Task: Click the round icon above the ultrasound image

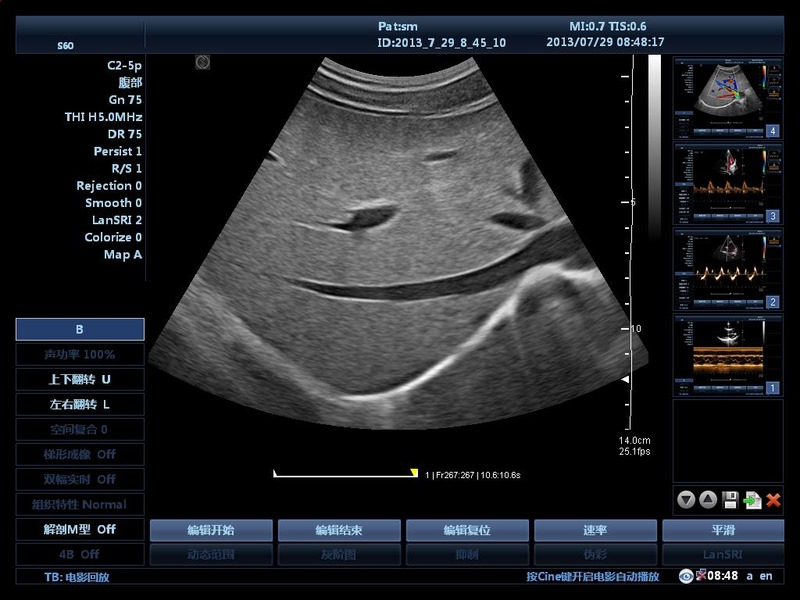Action: [203, 62]
